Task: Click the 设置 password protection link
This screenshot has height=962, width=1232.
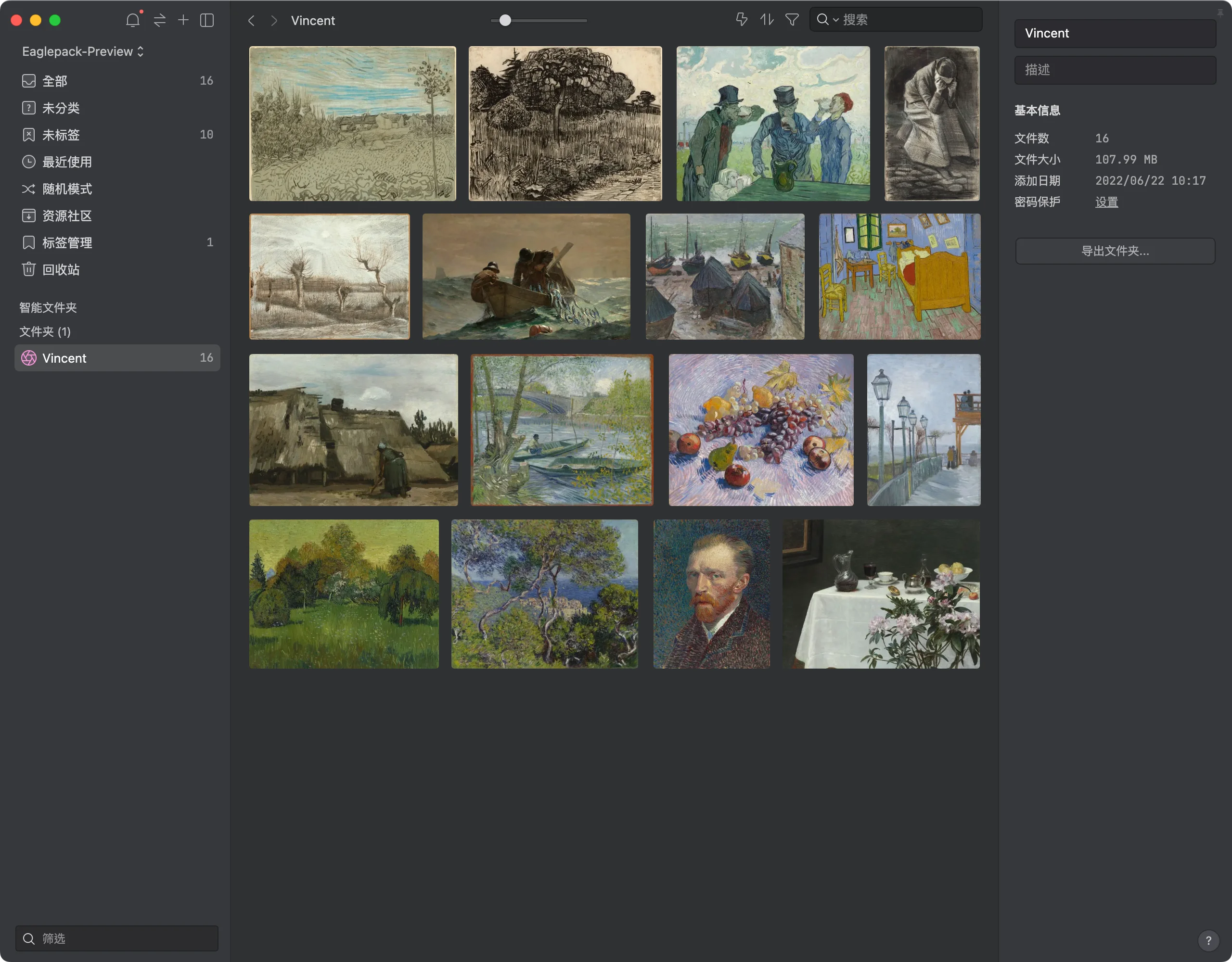Action: (x=1106, y=202)
